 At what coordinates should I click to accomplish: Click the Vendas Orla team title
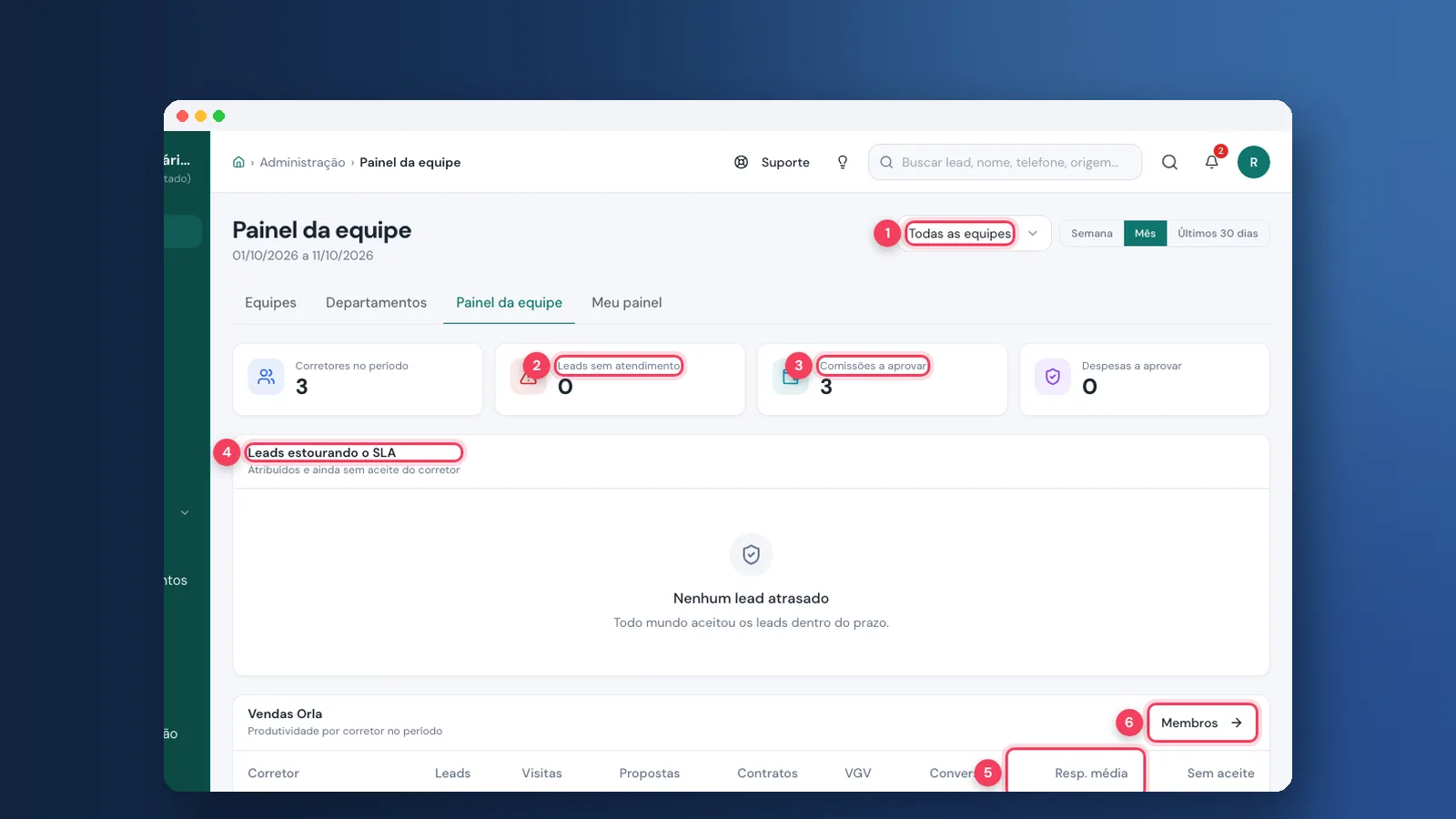(285, 713)
